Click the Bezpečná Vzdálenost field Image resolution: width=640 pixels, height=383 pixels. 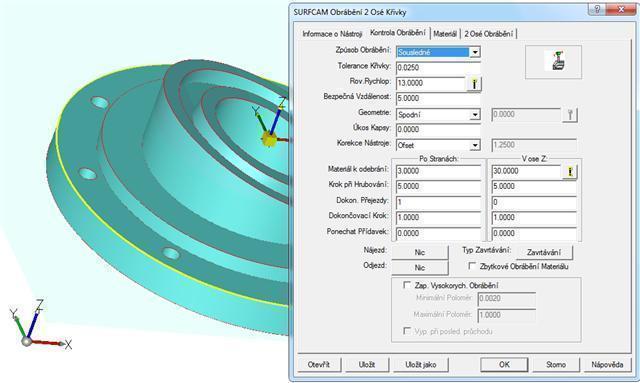click(438, 98)
